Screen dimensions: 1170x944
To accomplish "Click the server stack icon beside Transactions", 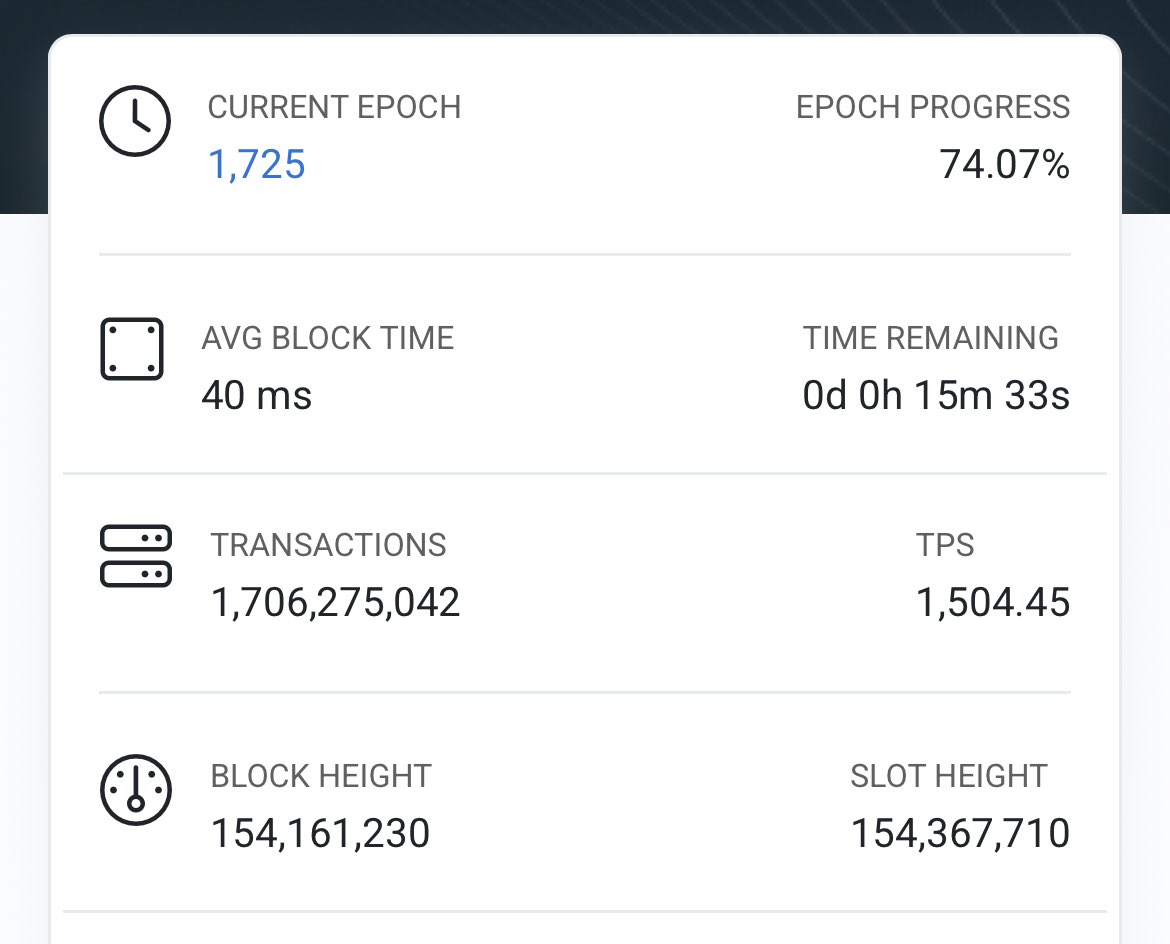I will [x=136, y=556].
